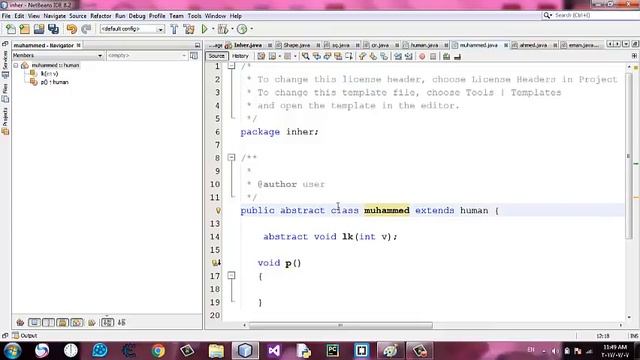The image size is (640, 360).
Task: Clean and Build the project
Action: pyautogui.click(x=189, y=29)
